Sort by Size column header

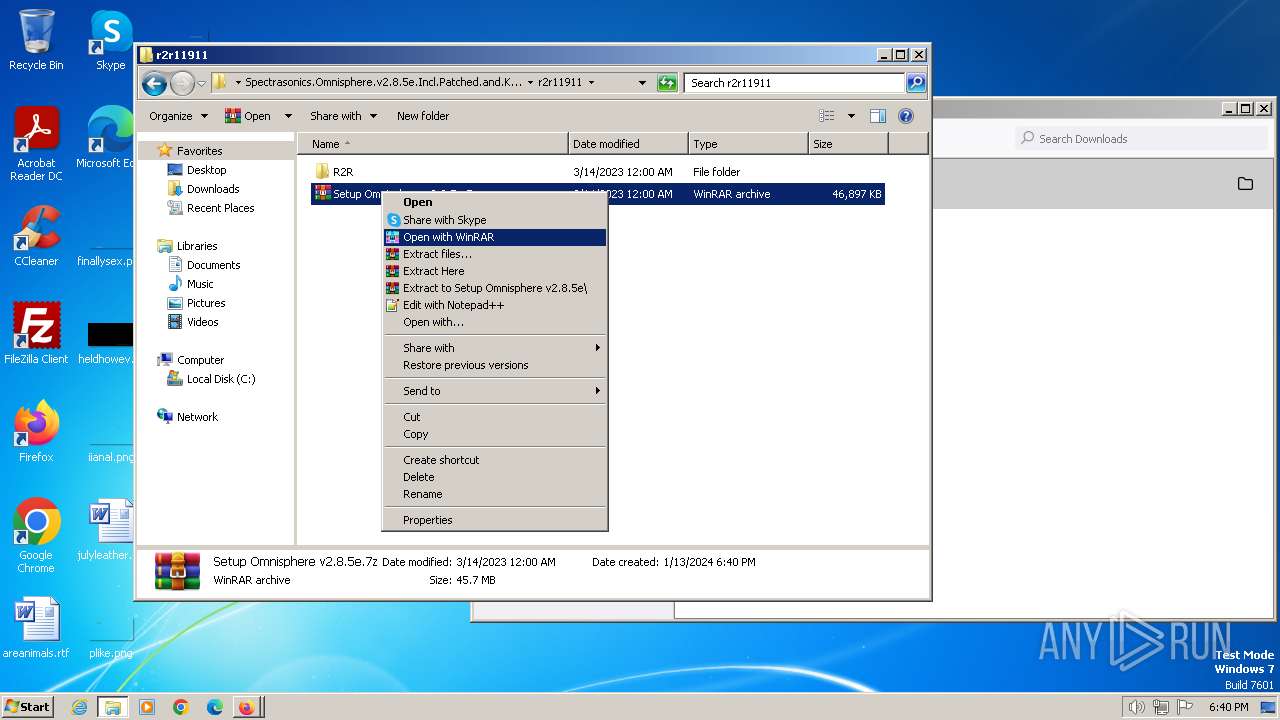848,144
